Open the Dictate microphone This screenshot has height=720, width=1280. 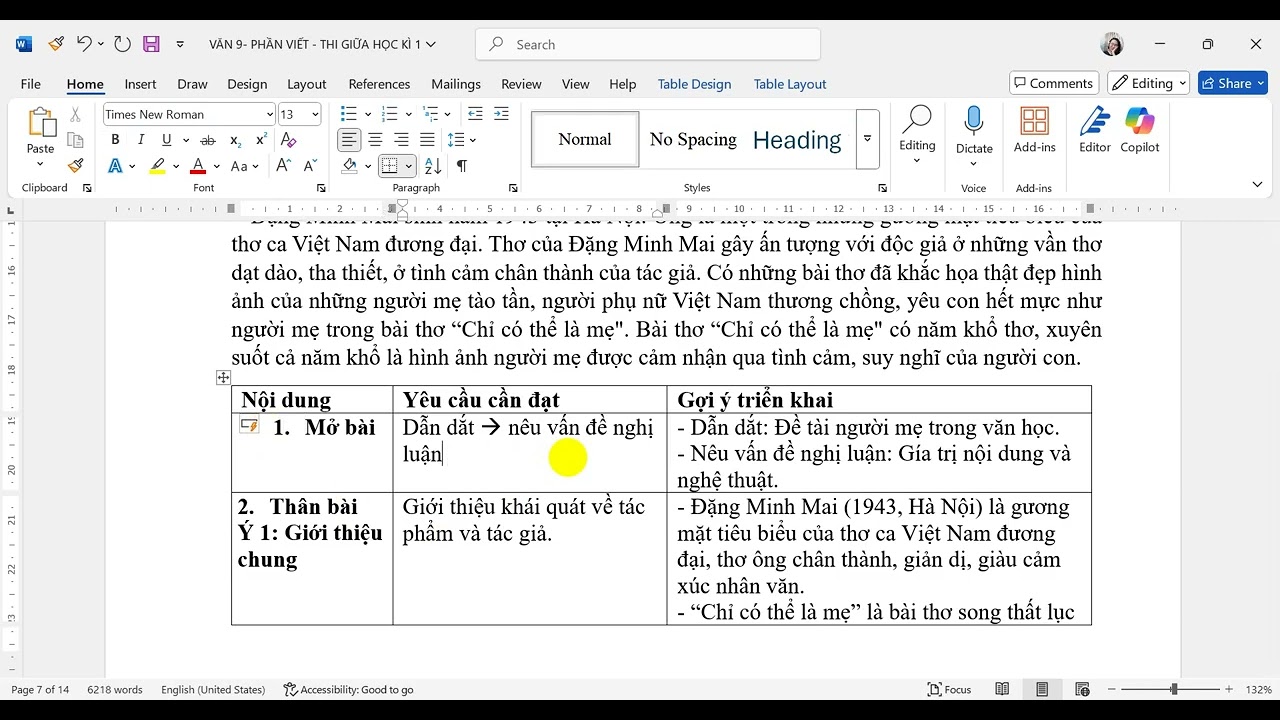[974, 131]
